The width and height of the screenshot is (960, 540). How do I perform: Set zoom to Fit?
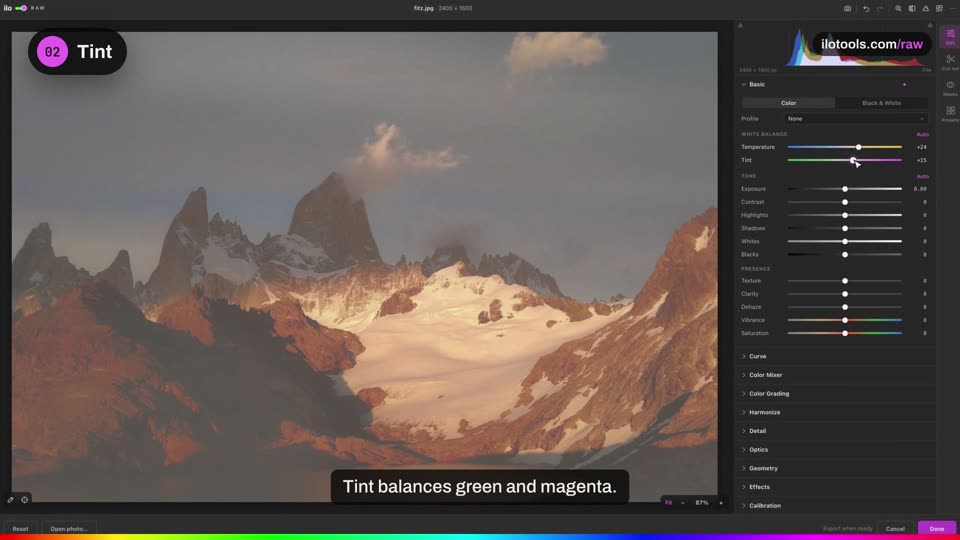tap(669, 503)
